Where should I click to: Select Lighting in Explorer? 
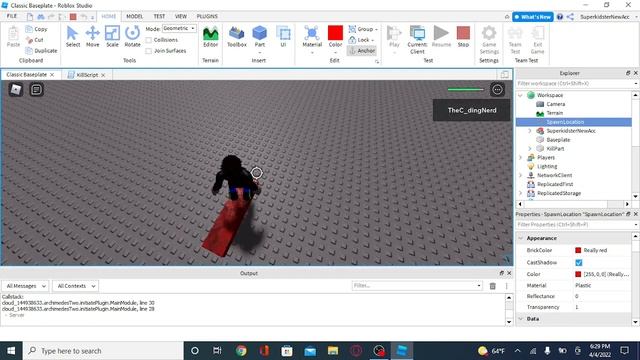coord(547,167)
